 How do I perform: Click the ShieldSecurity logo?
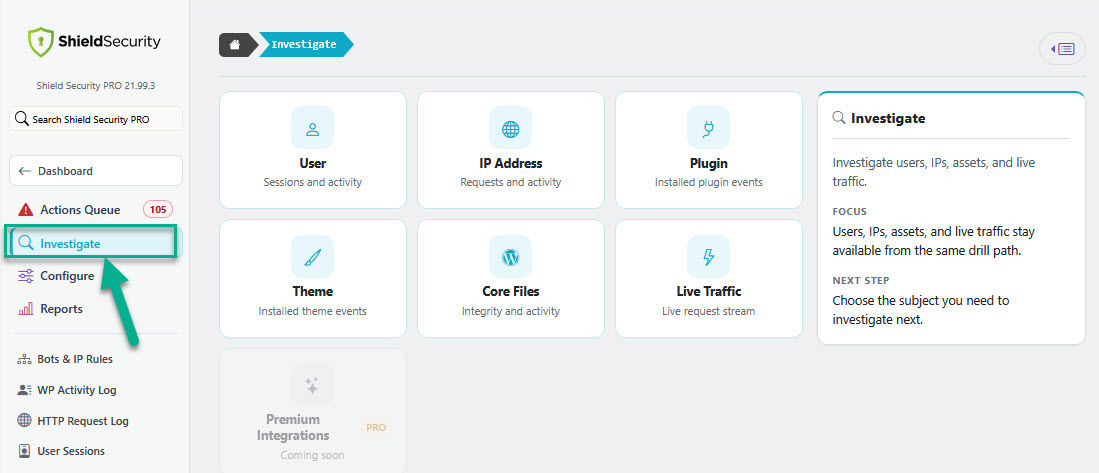coord(95,42)
